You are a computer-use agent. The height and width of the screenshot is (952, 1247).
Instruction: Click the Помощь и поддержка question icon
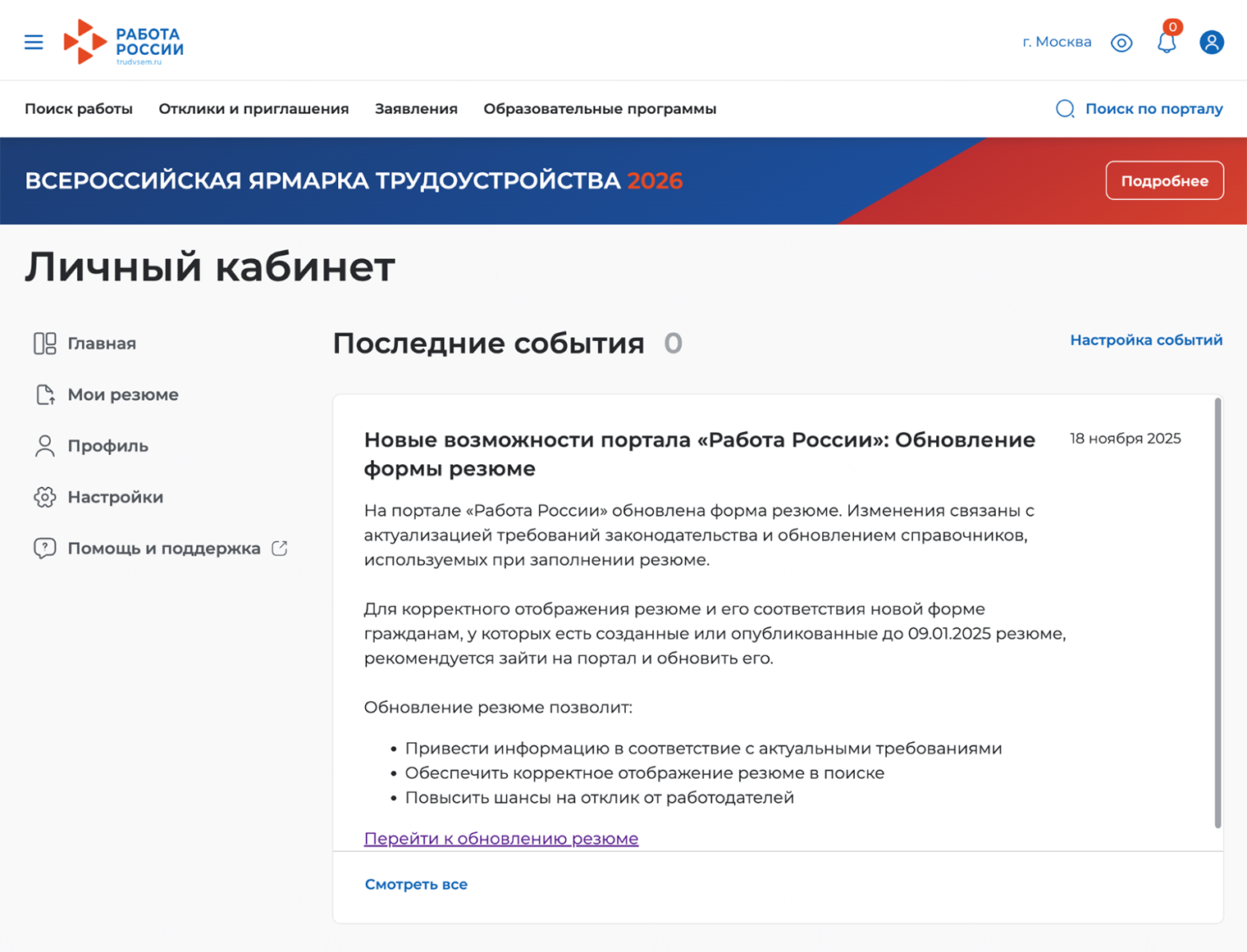point(45,549)
